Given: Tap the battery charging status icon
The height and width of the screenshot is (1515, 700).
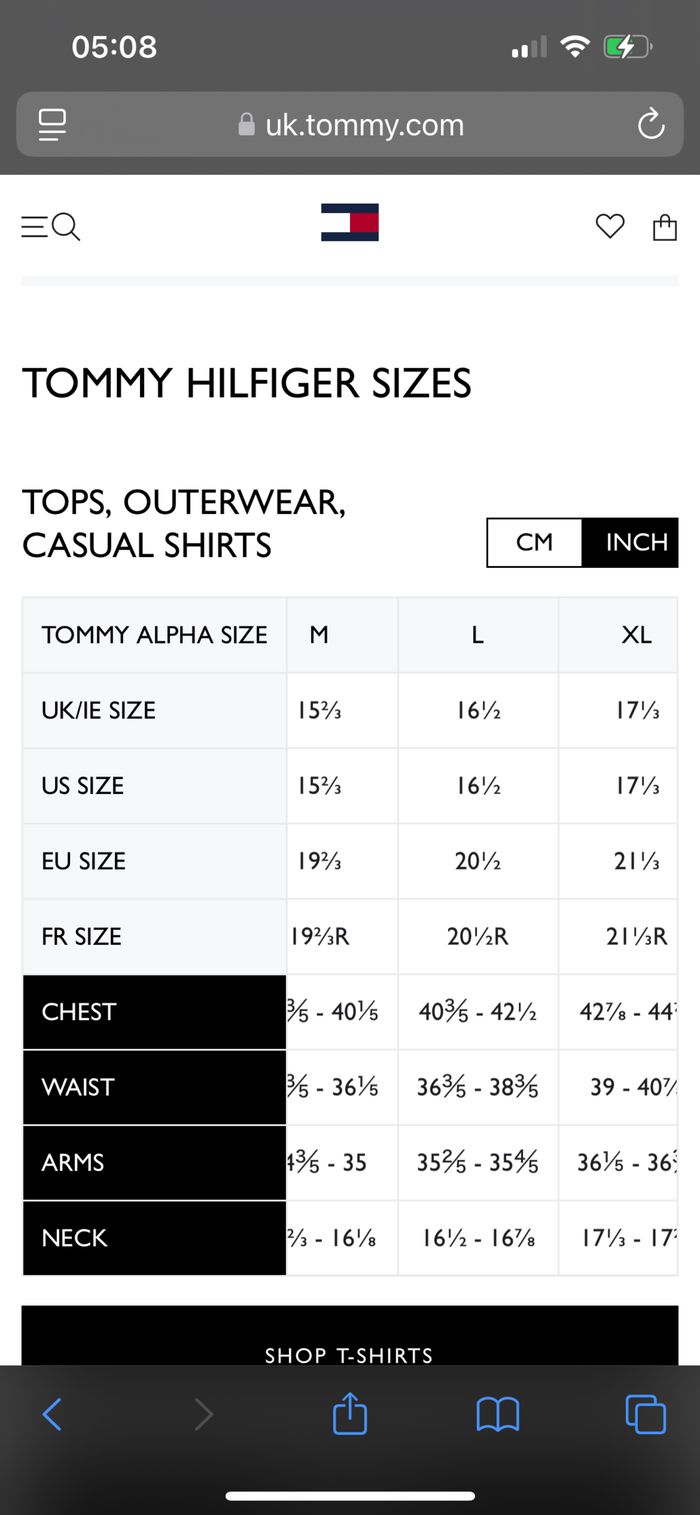Looking at the screenshot, I should [627, 46].
